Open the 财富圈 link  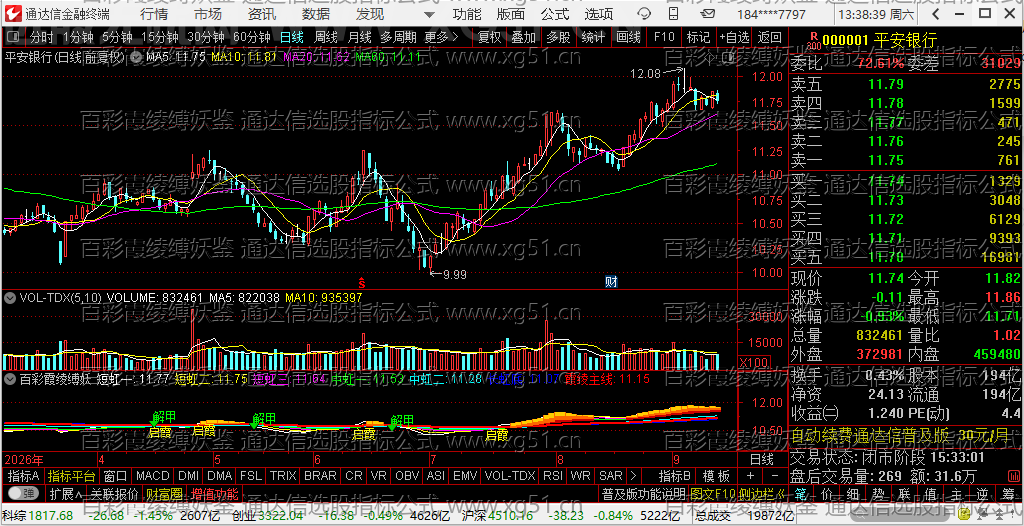(x=164, y=493)
